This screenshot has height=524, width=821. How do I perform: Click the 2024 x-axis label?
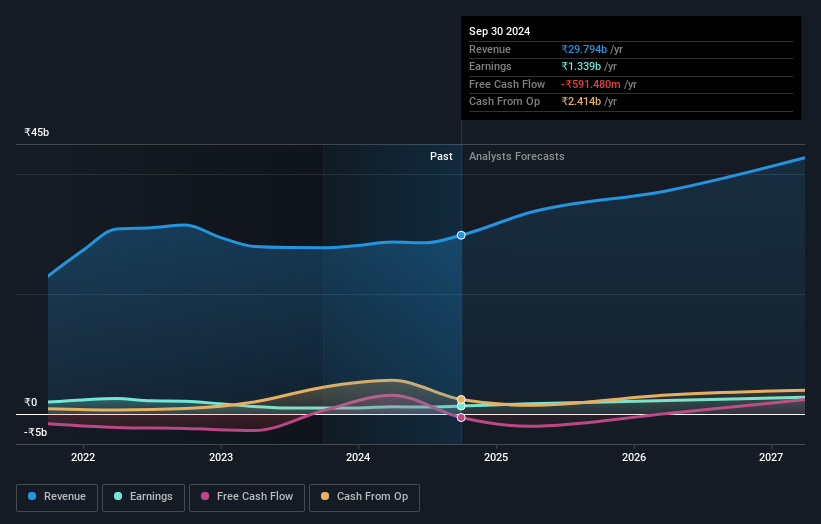click(358, 458)
